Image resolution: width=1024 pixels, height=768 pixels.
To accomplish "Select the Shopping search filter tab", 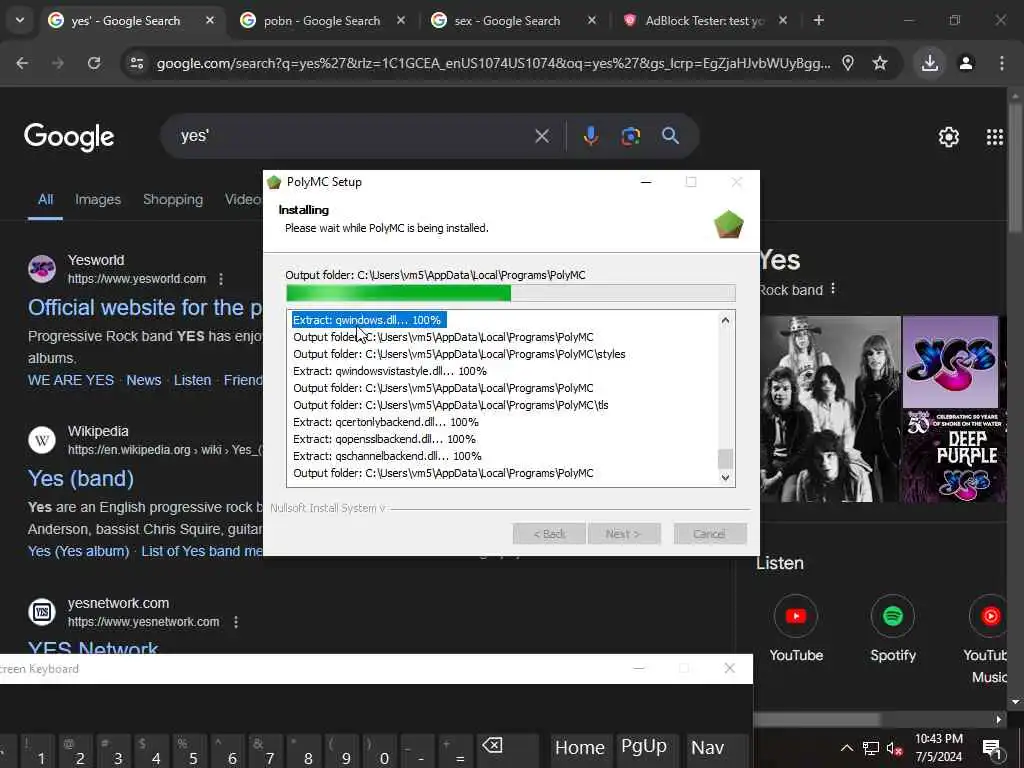I will click(x=173, y=199).
